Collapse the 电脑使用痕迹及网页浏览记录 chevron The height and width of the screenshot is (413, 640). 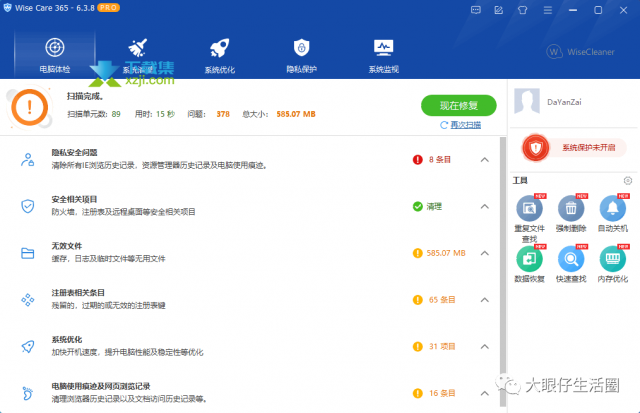point(484,393)
